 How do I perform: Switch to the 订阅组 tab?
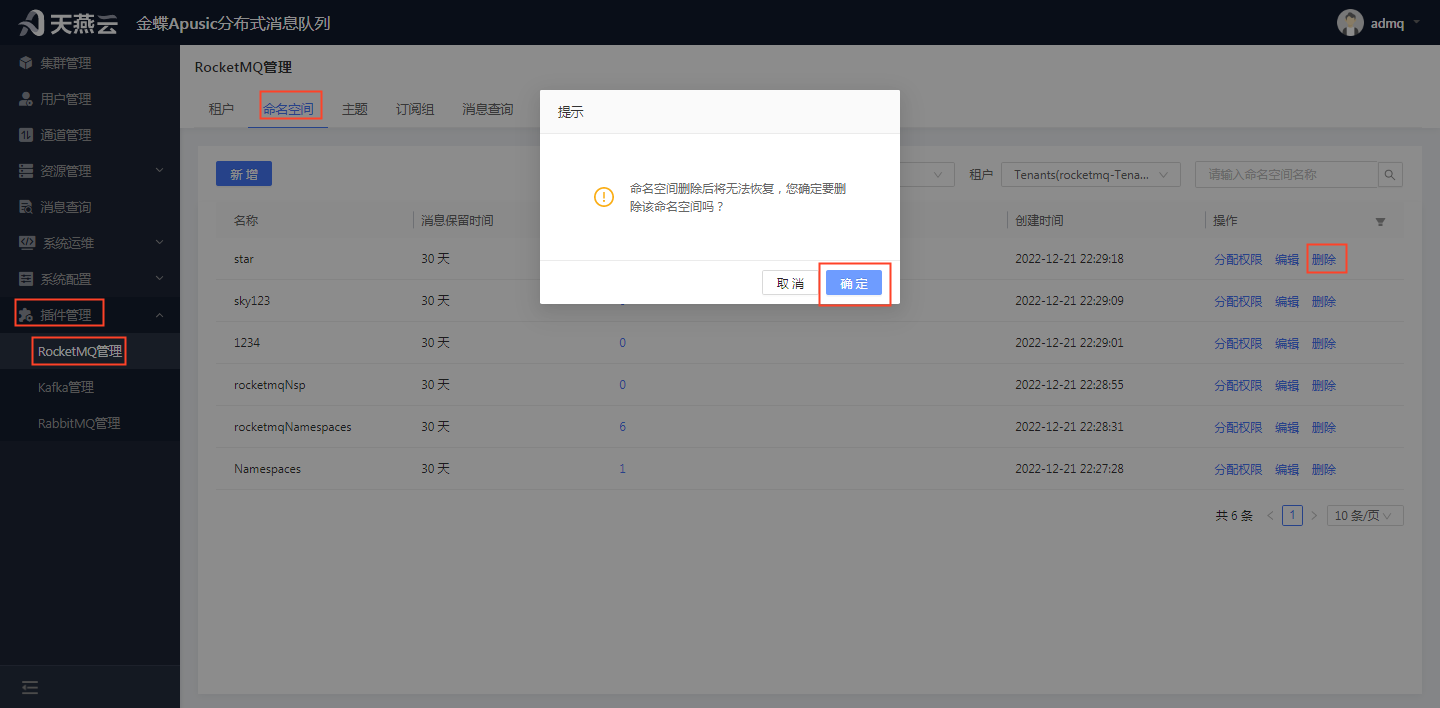pyautogui.click(x=415, y=109)
